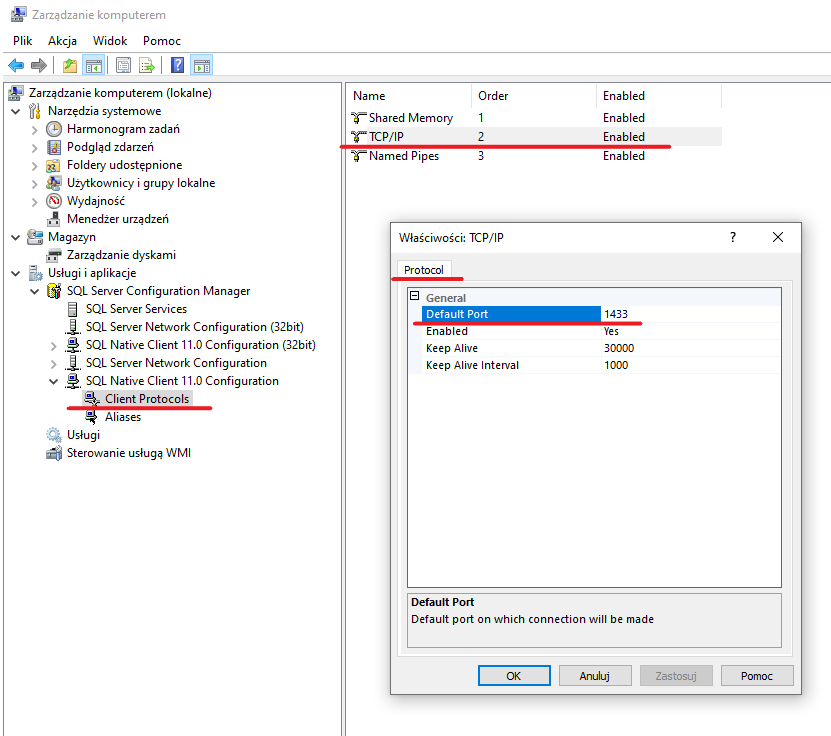Collapse the Magazyn node

(16, 237)
